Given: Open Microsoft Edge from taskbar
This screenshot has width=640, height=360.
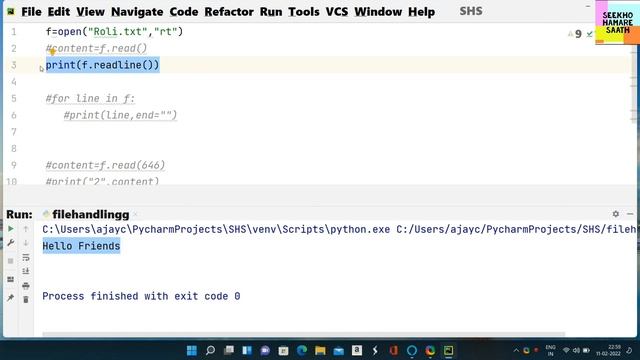Looking at the screenshot, I should (302, 350).
